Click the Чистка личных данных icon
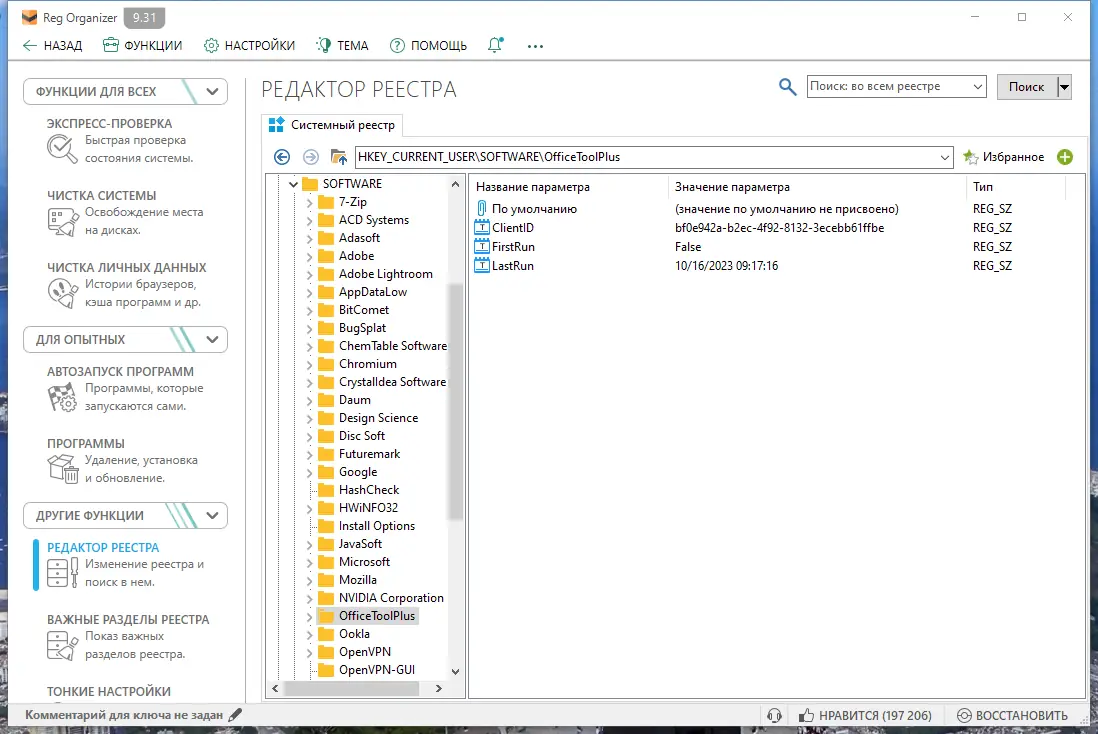 pyautogui.click(x=62, y=293)
